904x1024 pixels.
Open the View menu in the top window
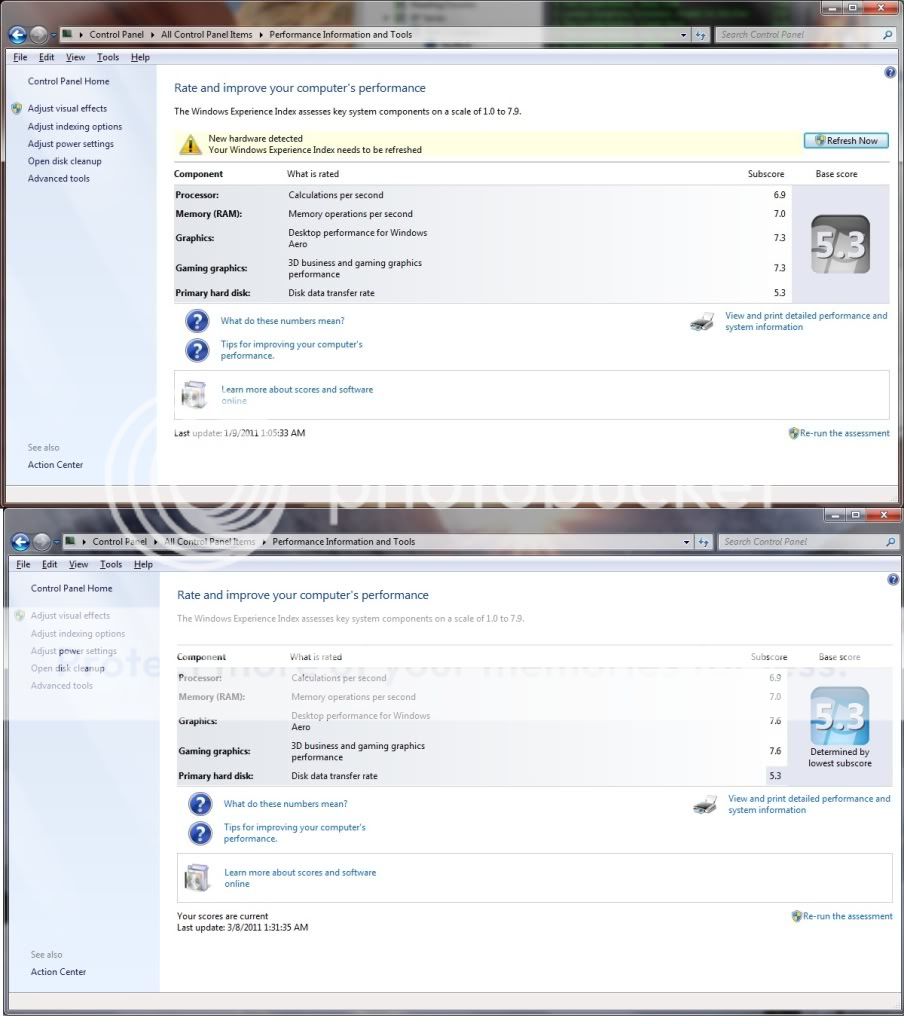click(76, 57)
